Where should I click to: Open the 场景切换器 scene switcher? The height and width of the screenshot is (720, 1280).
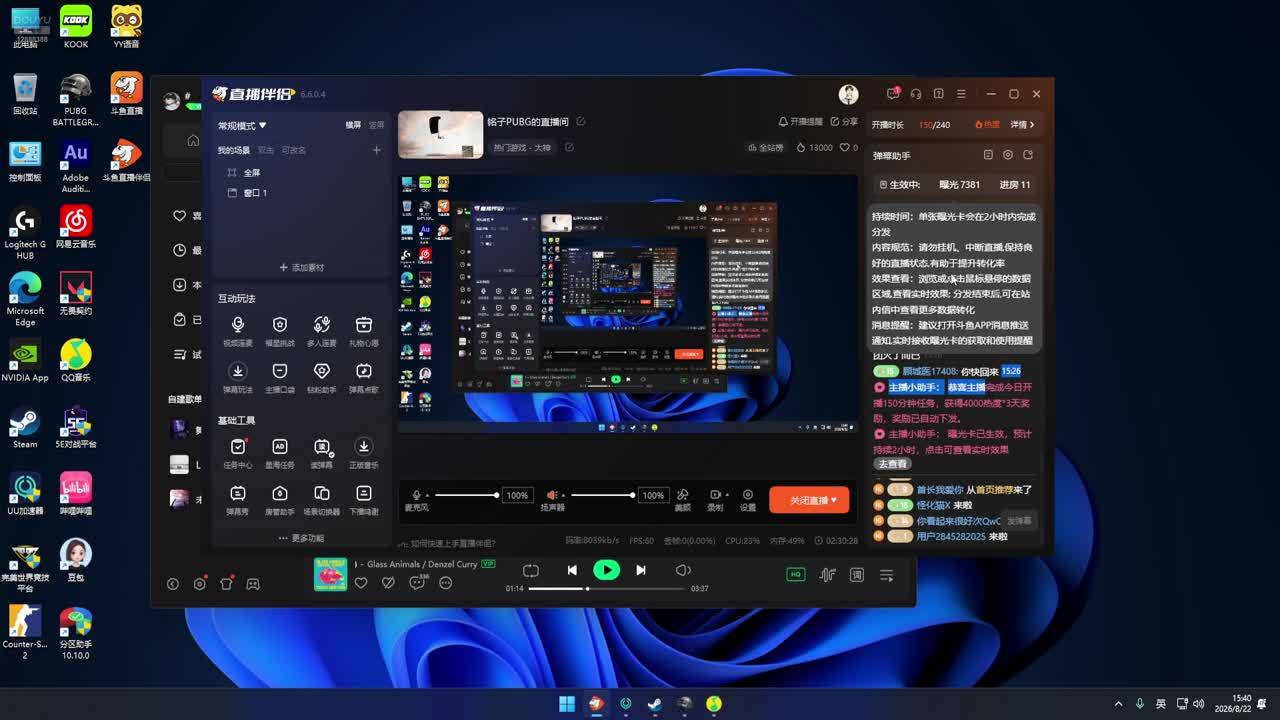322,500
